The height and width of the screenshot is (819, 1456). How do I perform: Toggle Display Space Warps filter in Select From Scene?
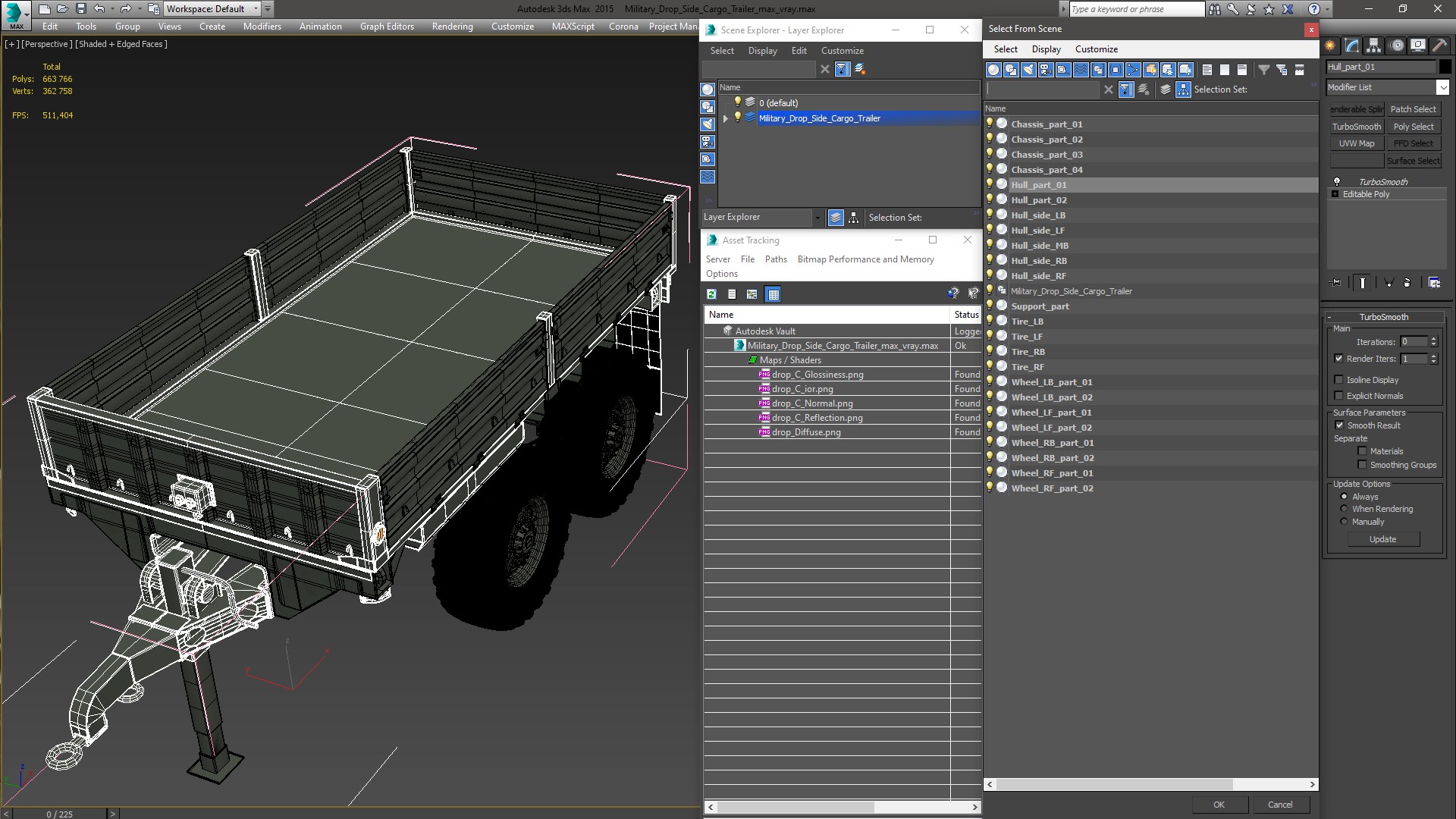(1081, 70)
